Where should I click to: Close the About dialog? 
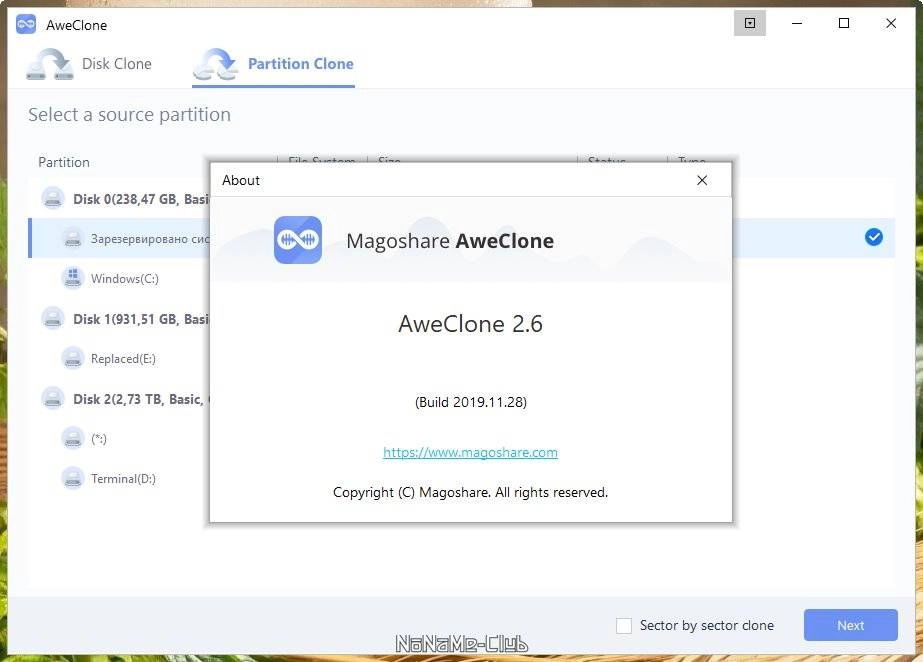coord(702,180)
